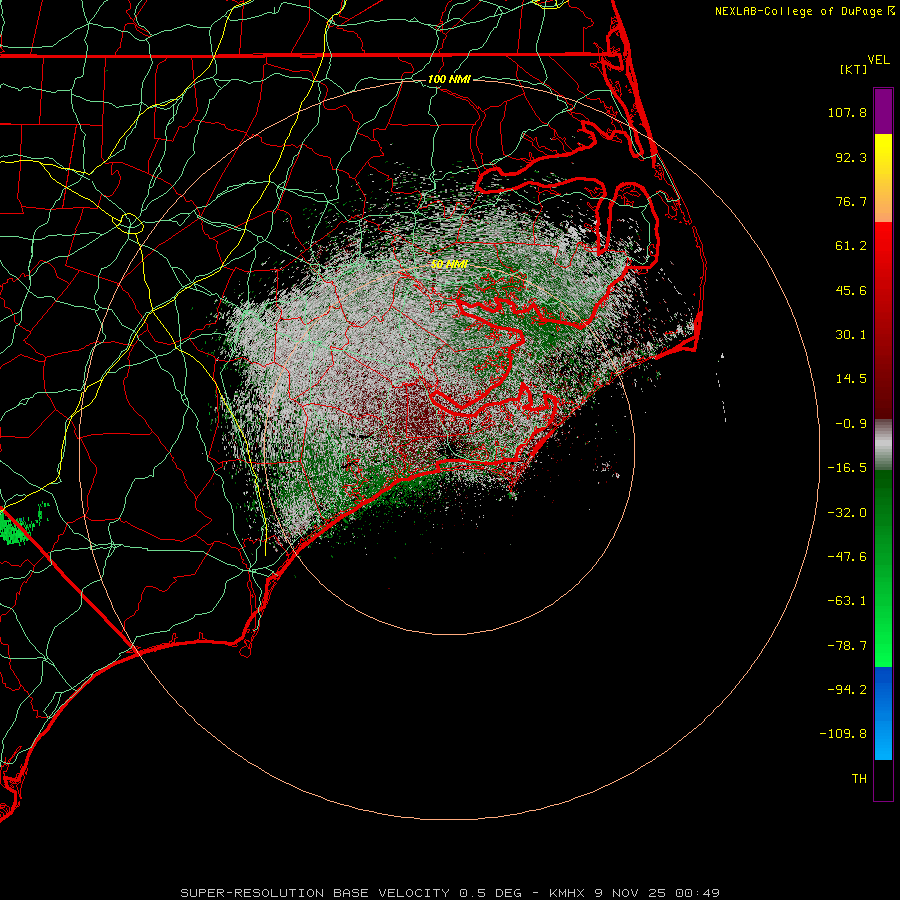
Task: Select the -0.9 scale value
Action: click(x=851, y=424)
